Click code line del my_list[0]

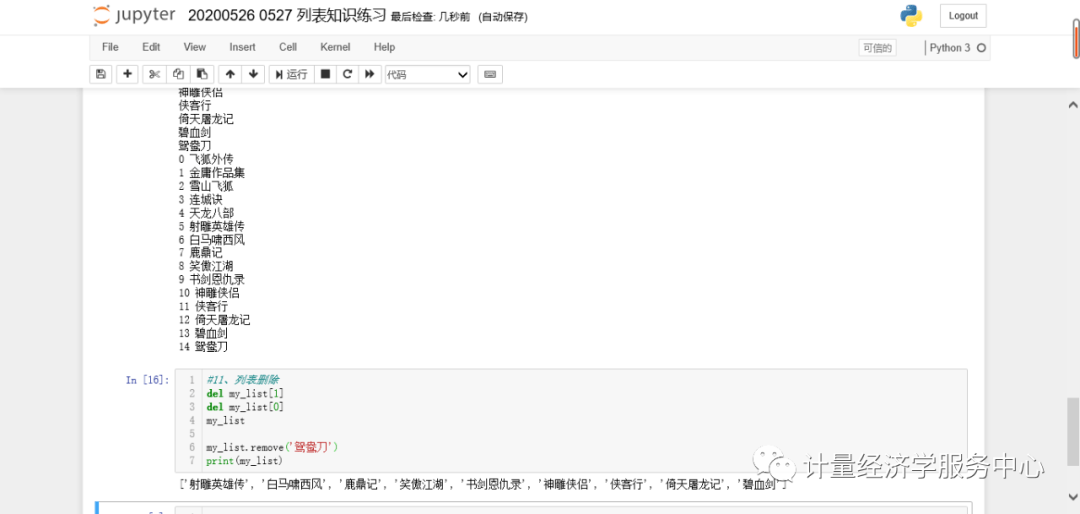245,407
